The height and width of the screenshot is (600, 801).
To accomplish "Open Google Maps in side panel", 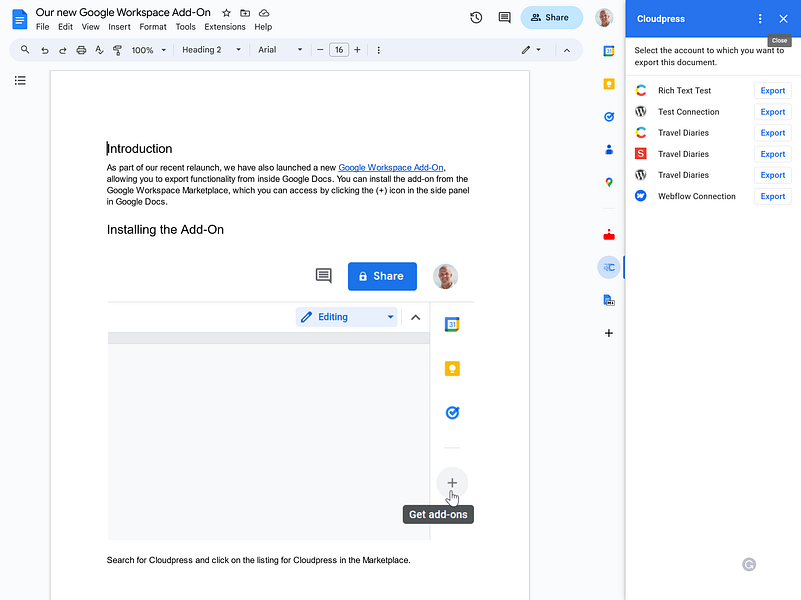I will 608,182.
